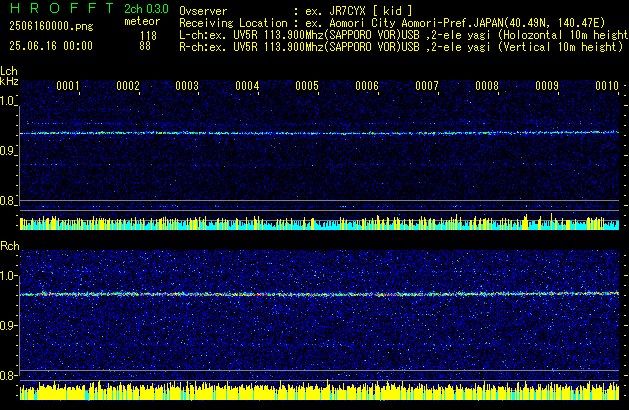
Task: Click the Lch cyan-yellow intensity bar graph
Action: coord(319,222)
